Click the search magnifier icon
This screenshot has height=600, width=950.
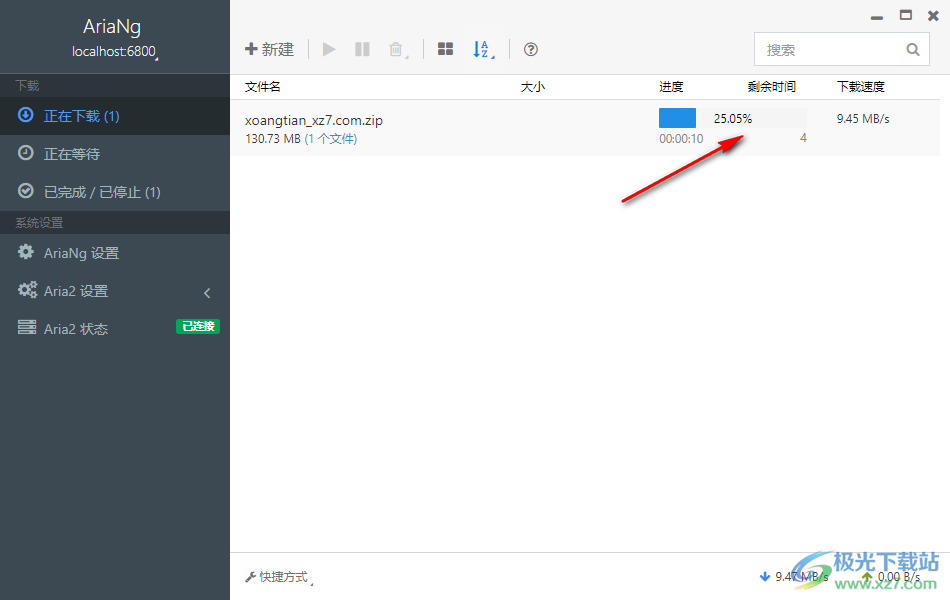(913, 50)
